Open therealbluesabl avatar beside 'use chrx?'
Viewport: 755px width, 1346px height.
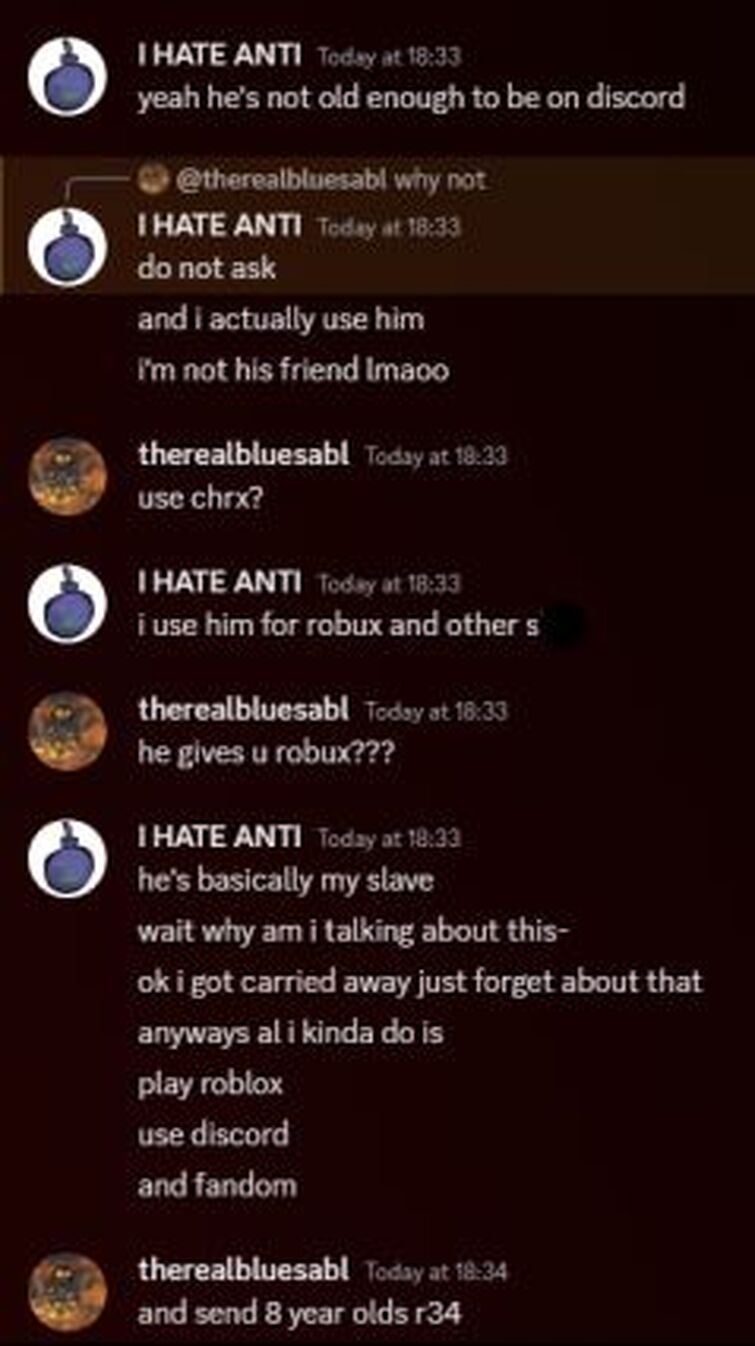click(x=67, y=476)
